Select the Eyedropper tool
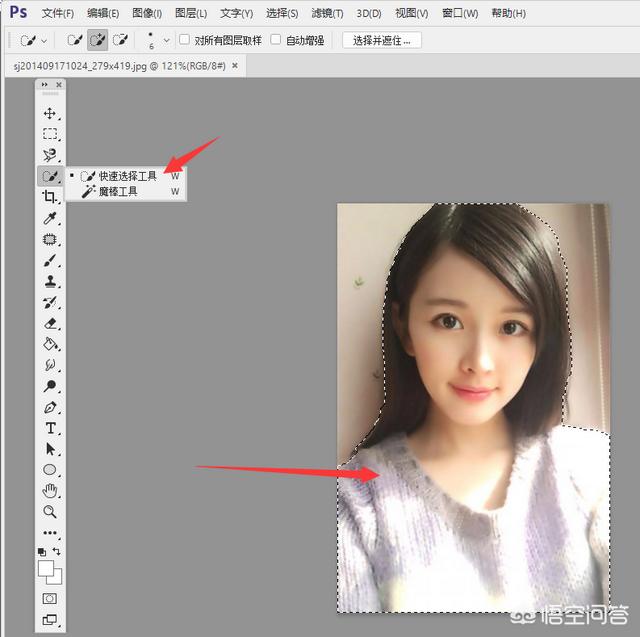The height and width of the screenshot is (637, 640). (x=50, y=218)
